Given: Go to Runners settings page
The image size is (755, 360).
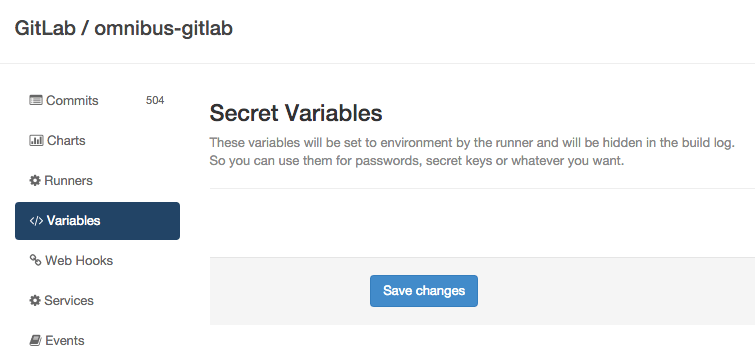Looking at the screenshot, I should point(97,180).
